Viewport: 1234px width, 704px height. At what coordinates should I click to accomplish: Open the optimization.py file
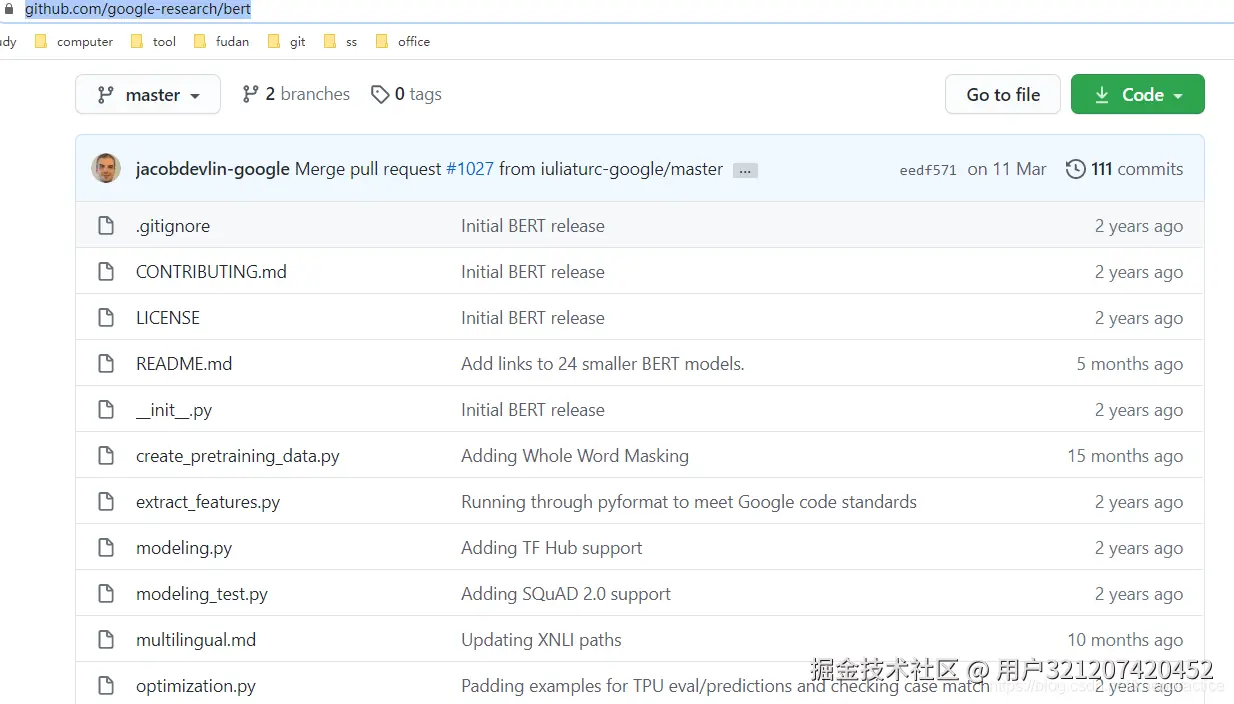click(x=196, y=686)
